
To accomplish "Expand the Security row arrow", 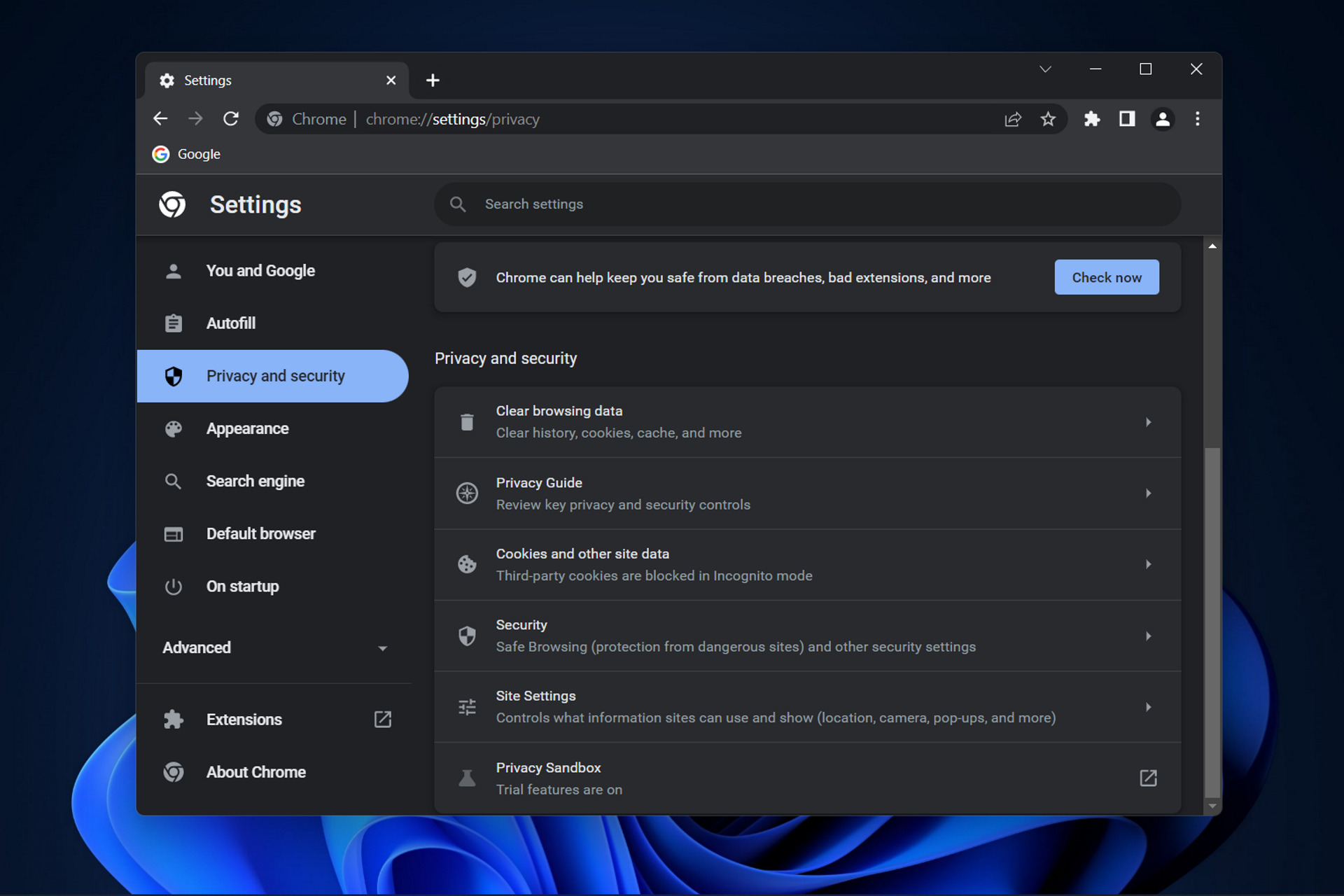I will pyautogui.click(x=1148, y=636).
